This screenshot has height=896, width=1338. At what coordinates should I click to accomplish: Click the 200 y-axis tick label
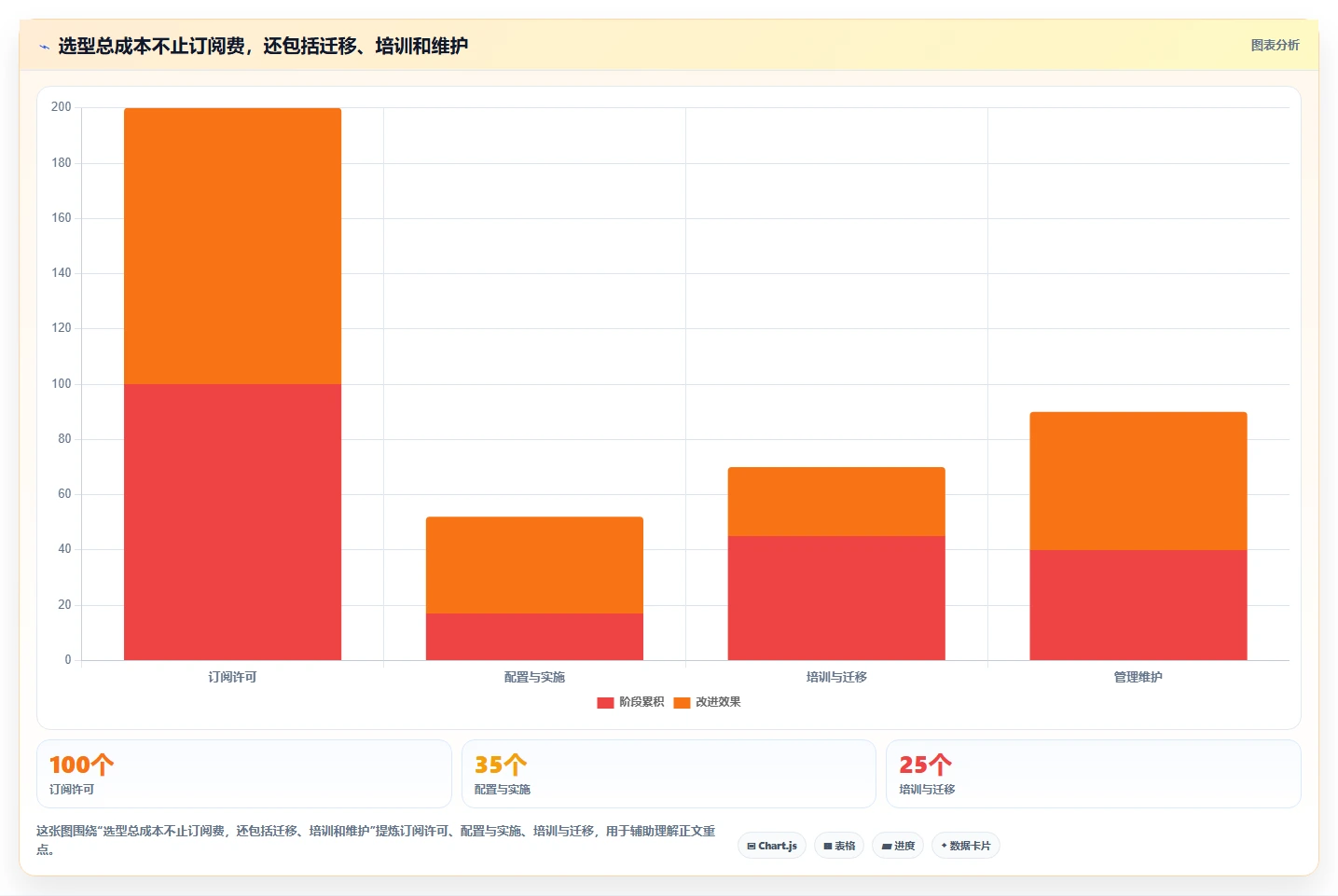[62, 107]
